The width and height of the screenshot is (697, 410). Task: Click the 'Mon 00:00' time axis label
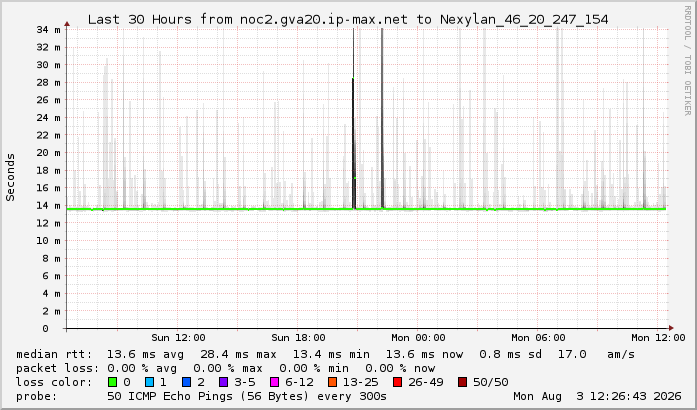pos(418,338)
